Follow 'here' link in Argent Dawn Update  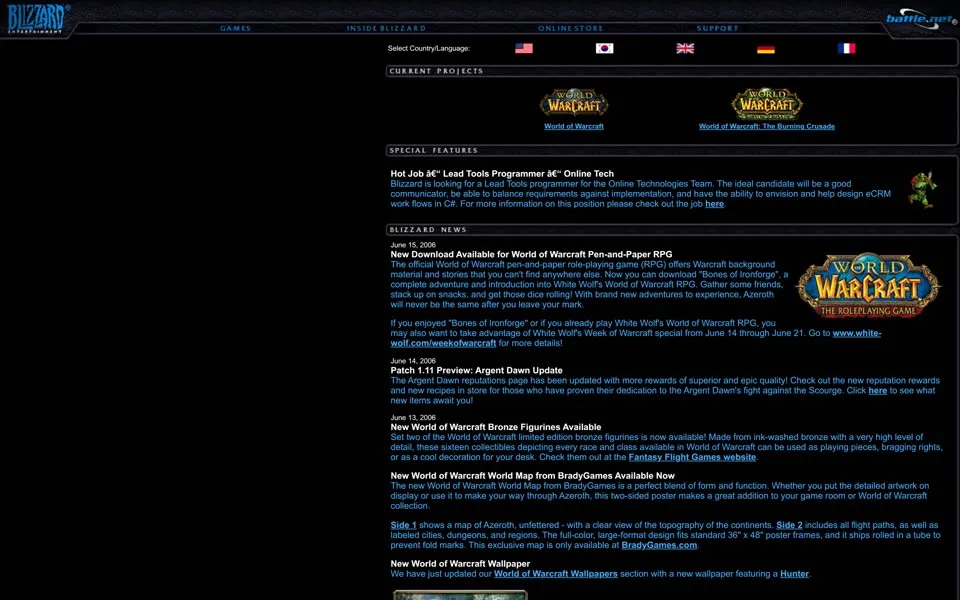[877, 391]
